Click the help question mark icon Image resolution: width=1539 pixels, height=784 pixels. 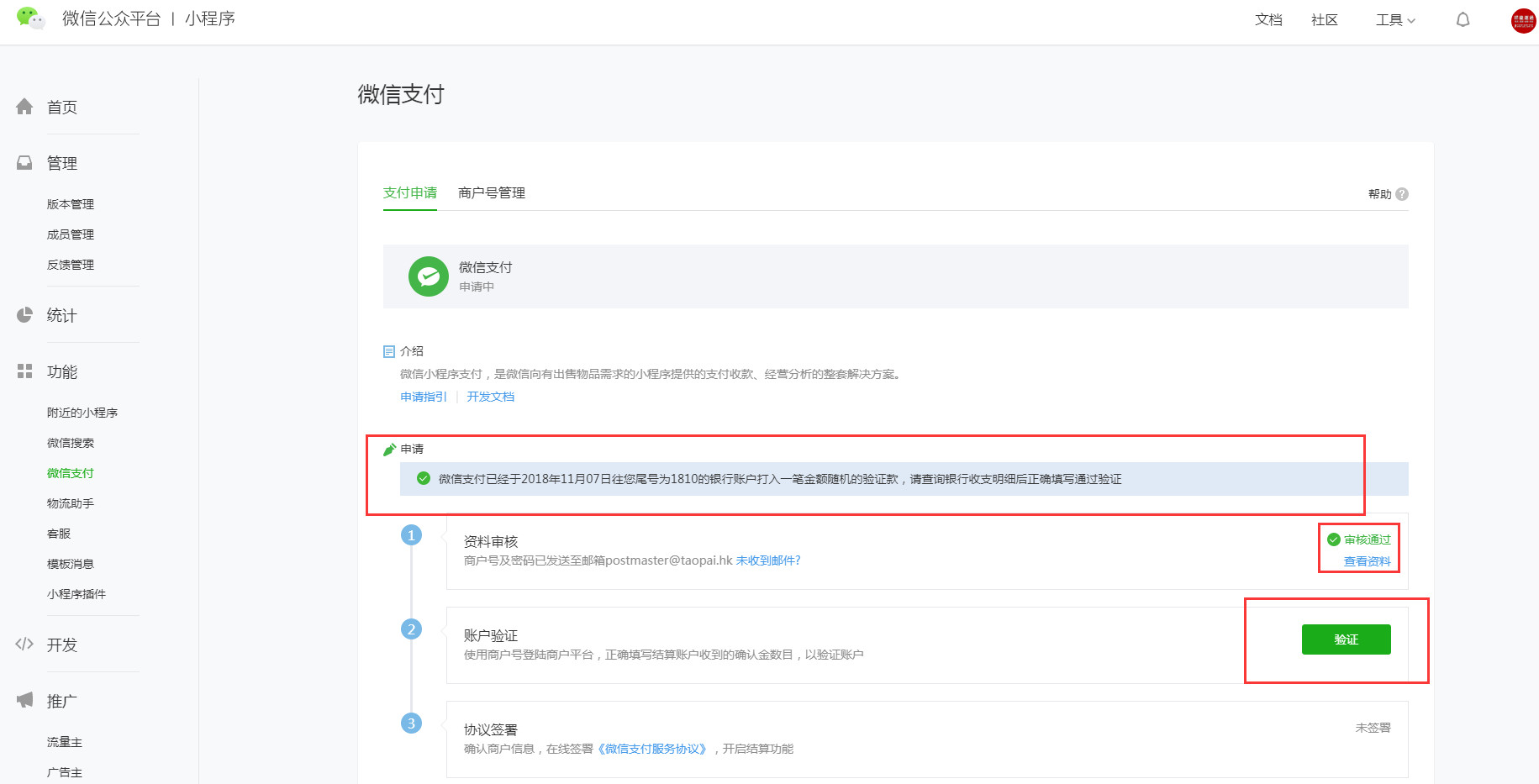(1402, 194)
